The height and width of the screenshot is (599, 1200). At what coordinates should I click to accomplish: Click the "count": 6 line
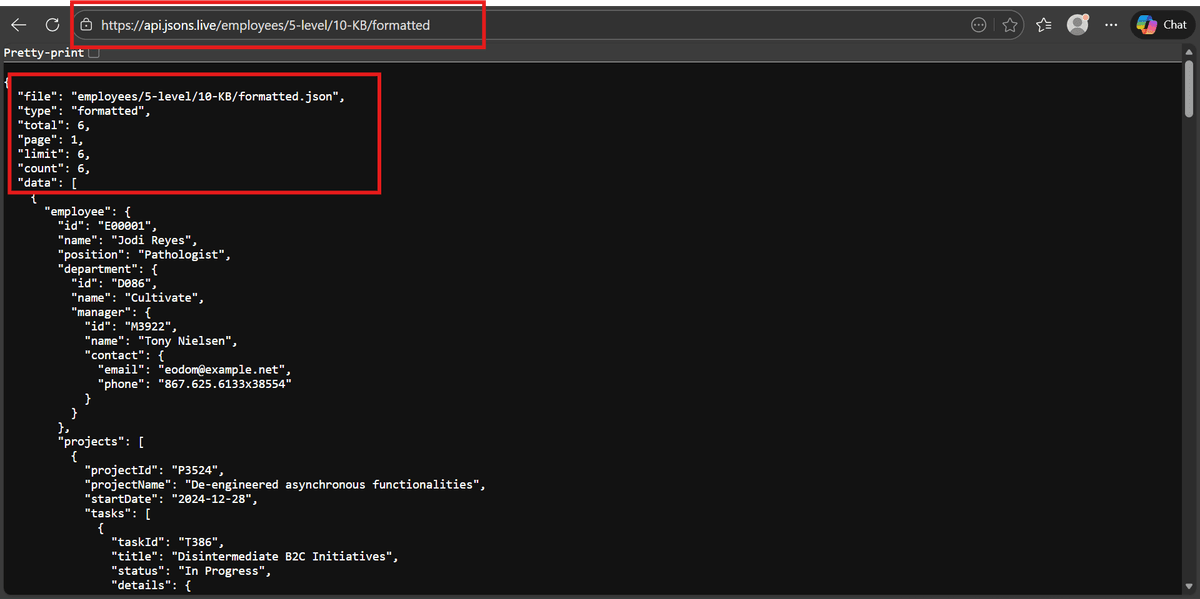54,169
